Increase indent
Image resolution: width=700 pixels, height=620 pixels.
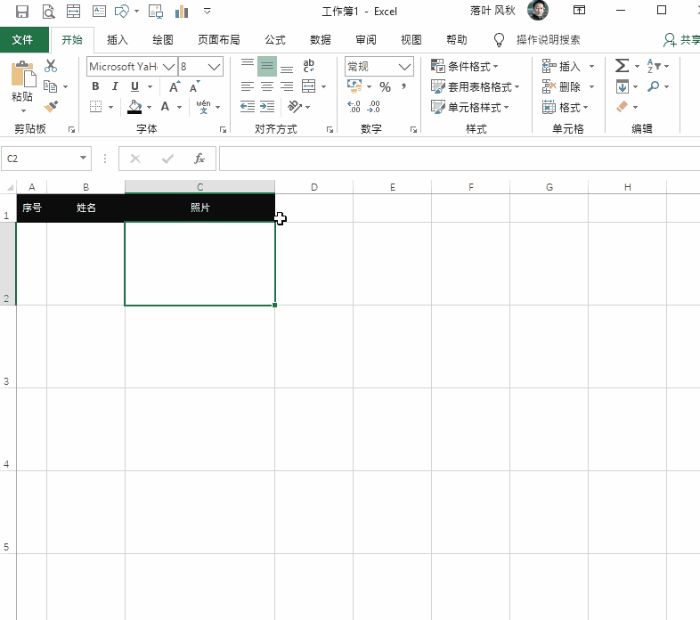(x=267, y=107)
